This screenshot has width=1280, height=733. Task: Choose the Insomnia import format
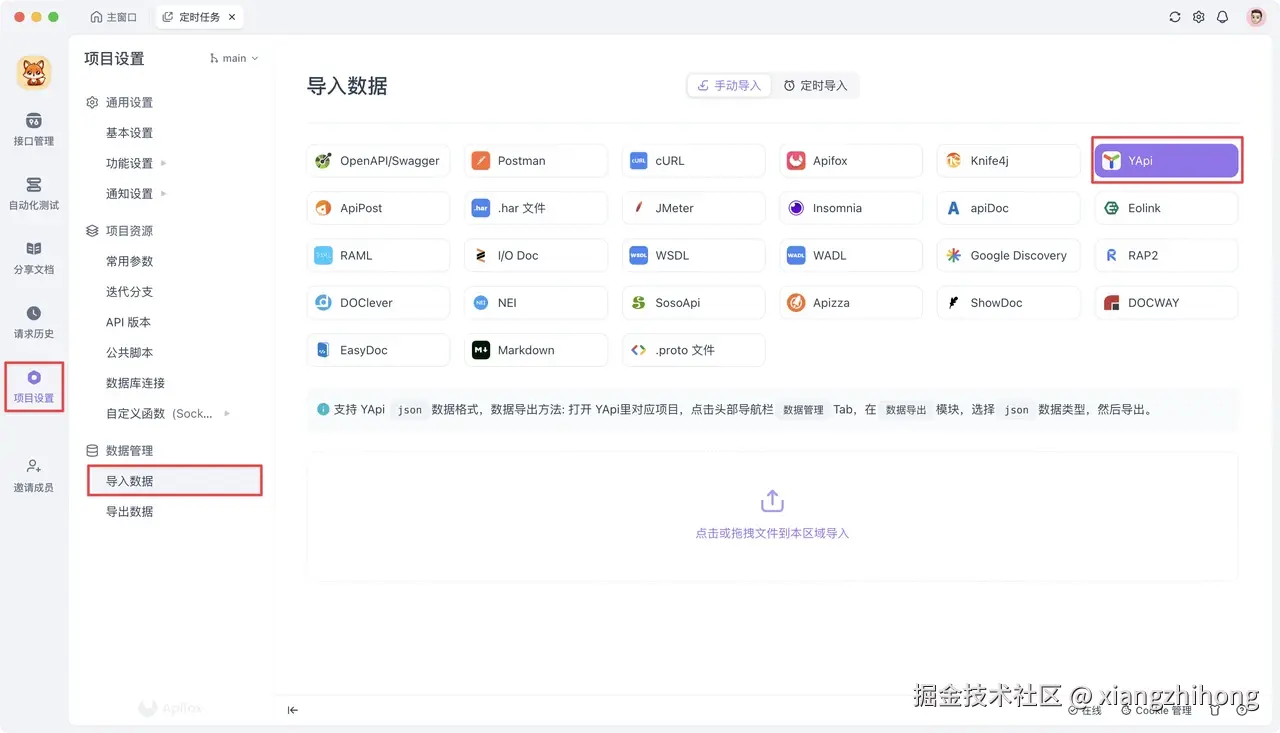851,208
